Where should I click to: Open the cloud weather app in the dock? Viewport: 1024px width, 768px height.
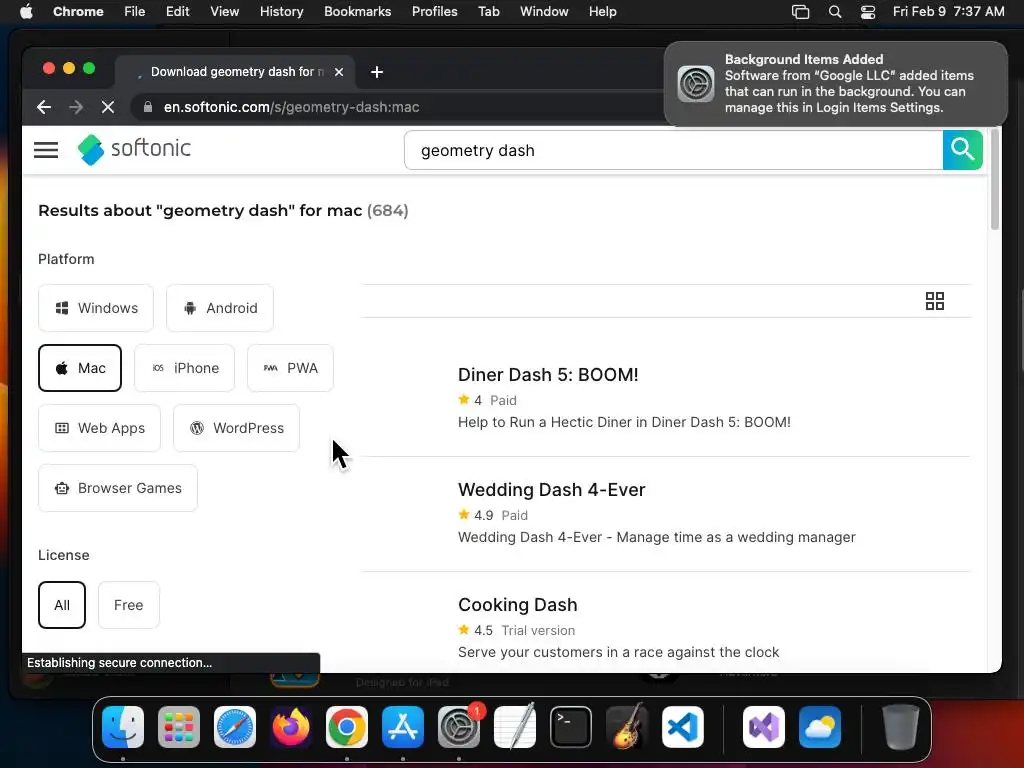[820, 727]
